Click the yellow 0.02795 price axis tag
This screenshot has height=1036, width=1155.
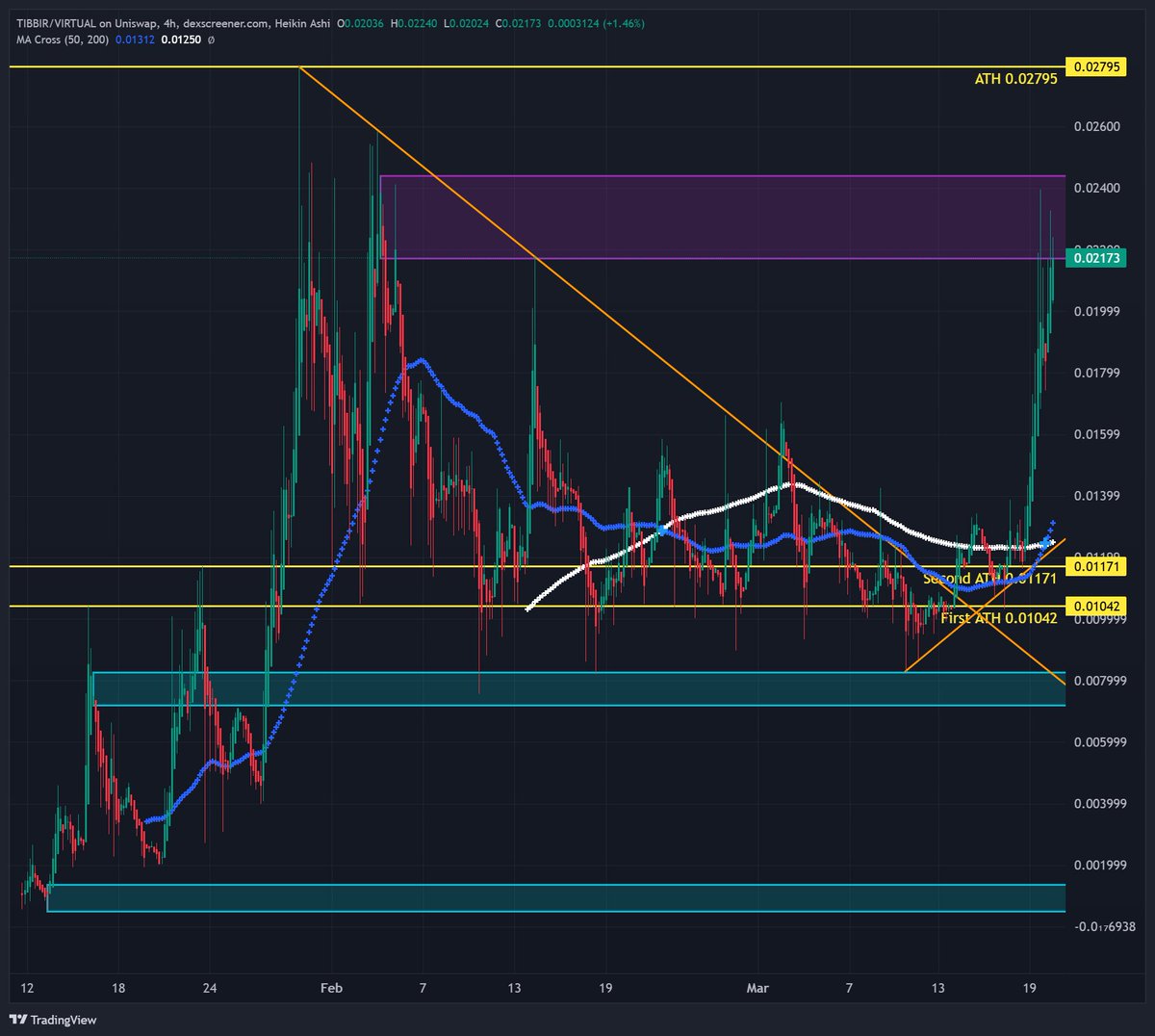[x=1096, y=67]
